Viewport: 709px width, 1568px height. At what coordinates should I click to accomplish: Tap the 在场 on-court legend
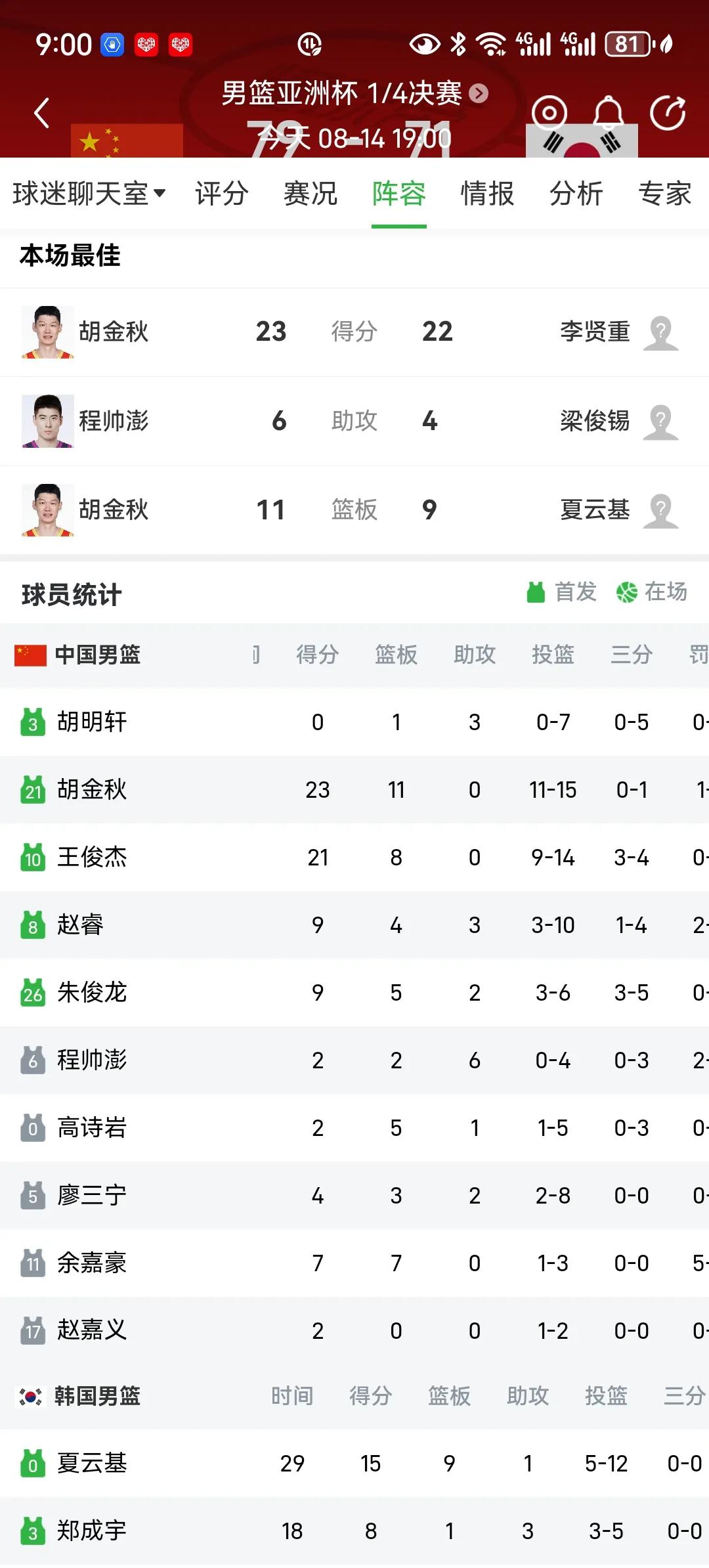[x=651, y=592]
